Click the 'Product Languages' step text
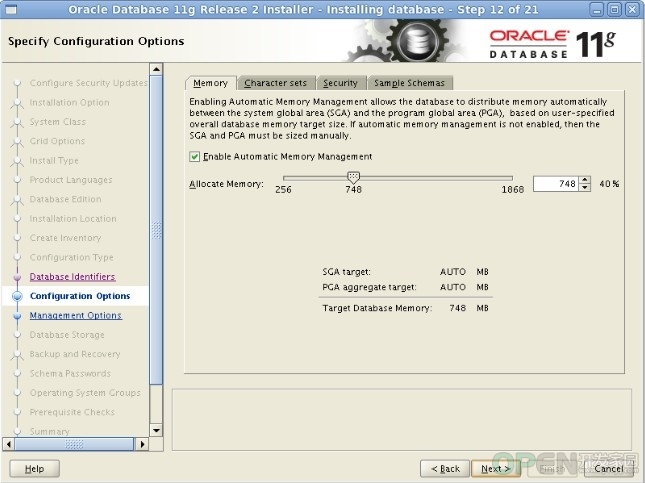The height and width of the screenshot is (483, 645). [x=71, y=180]
